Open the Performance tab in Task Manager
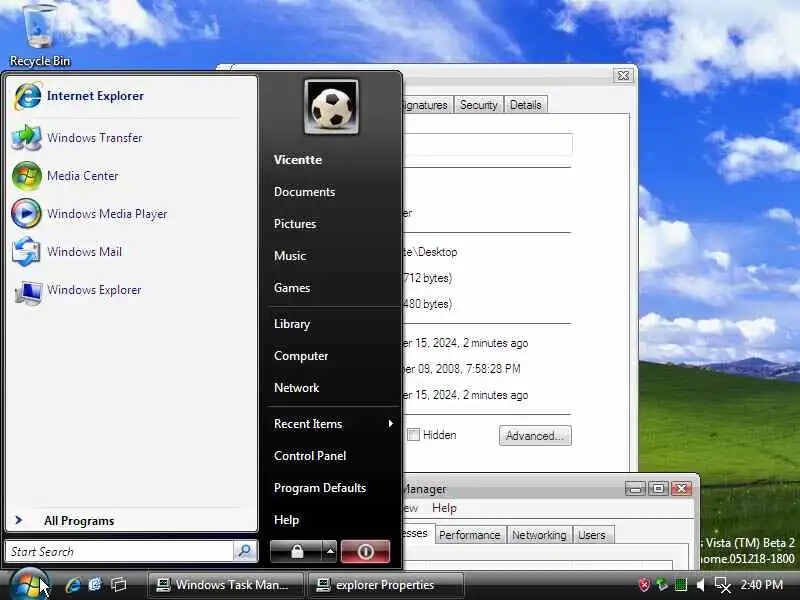This screenshot has width=800, height=600. [x=470, y=535]
